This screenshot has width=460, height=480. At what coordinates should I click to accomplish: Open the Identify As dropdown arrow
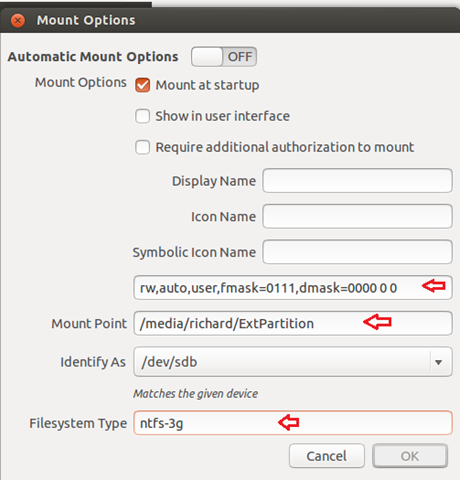point(439,362)
